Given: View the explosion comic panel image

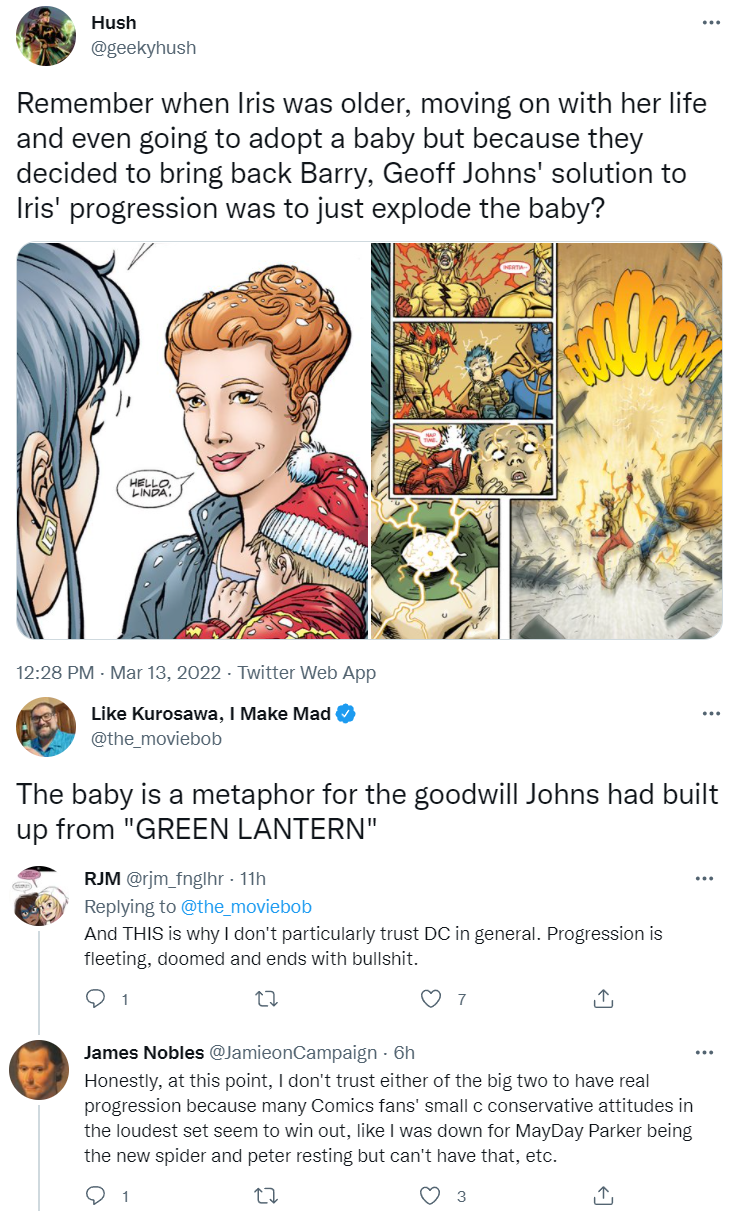Looking at the screenshot, I should (546, 441).
